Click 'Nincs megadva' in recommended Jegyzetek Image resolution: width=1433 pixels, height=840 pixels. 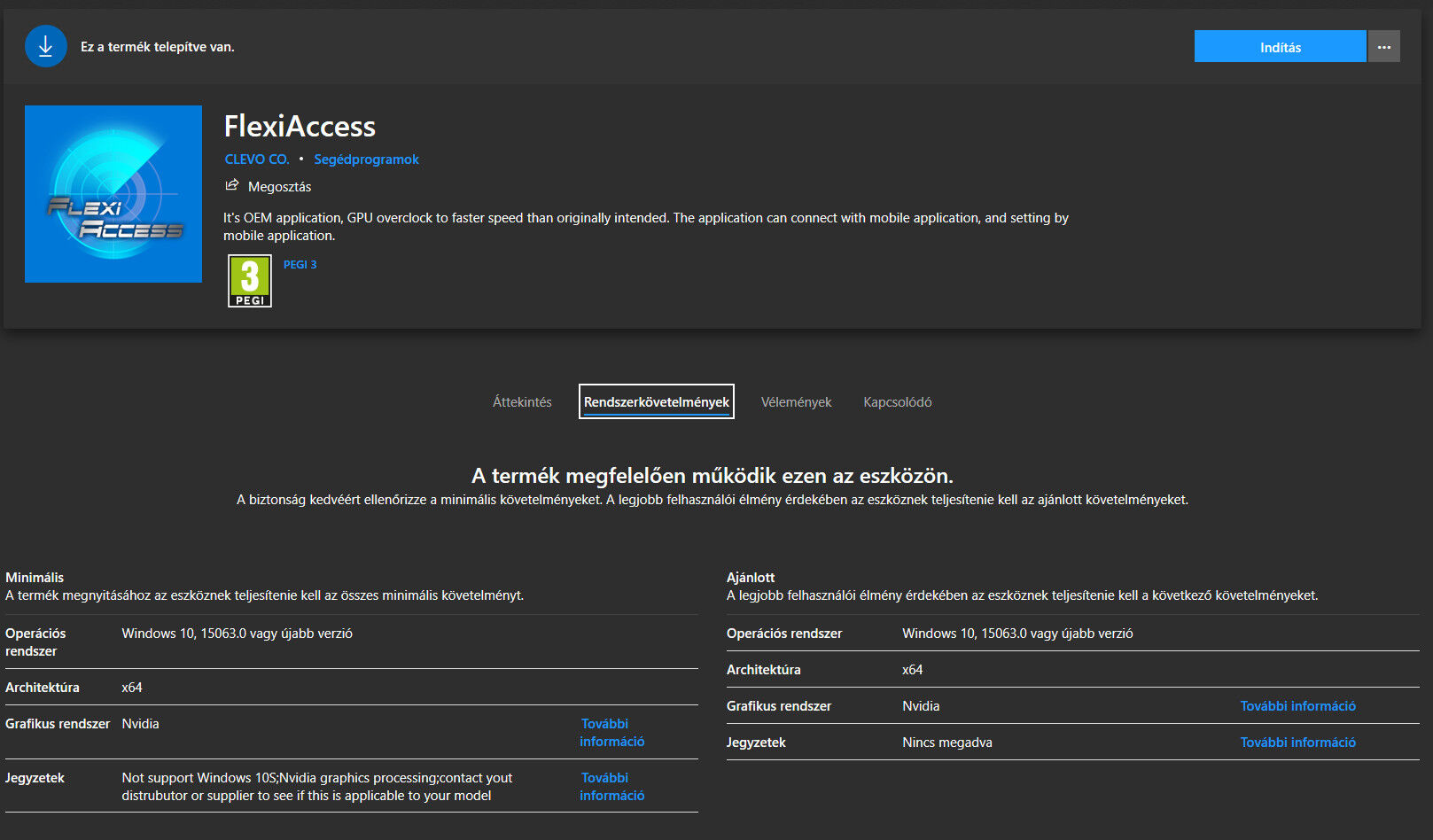(947, 743)
